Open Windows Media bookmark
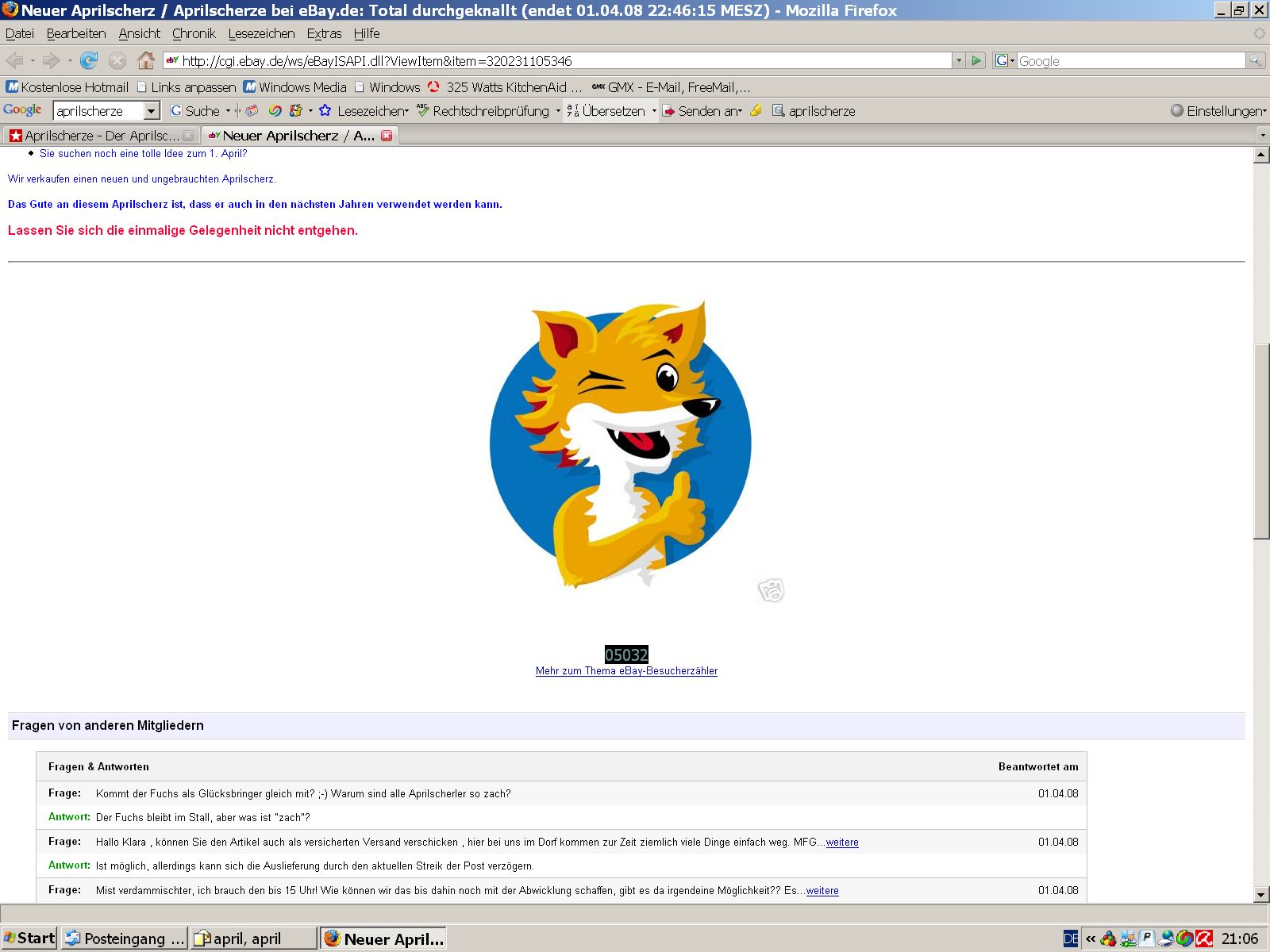The image size is (1270, 952). pyautogui.click(x=294, y=87)
